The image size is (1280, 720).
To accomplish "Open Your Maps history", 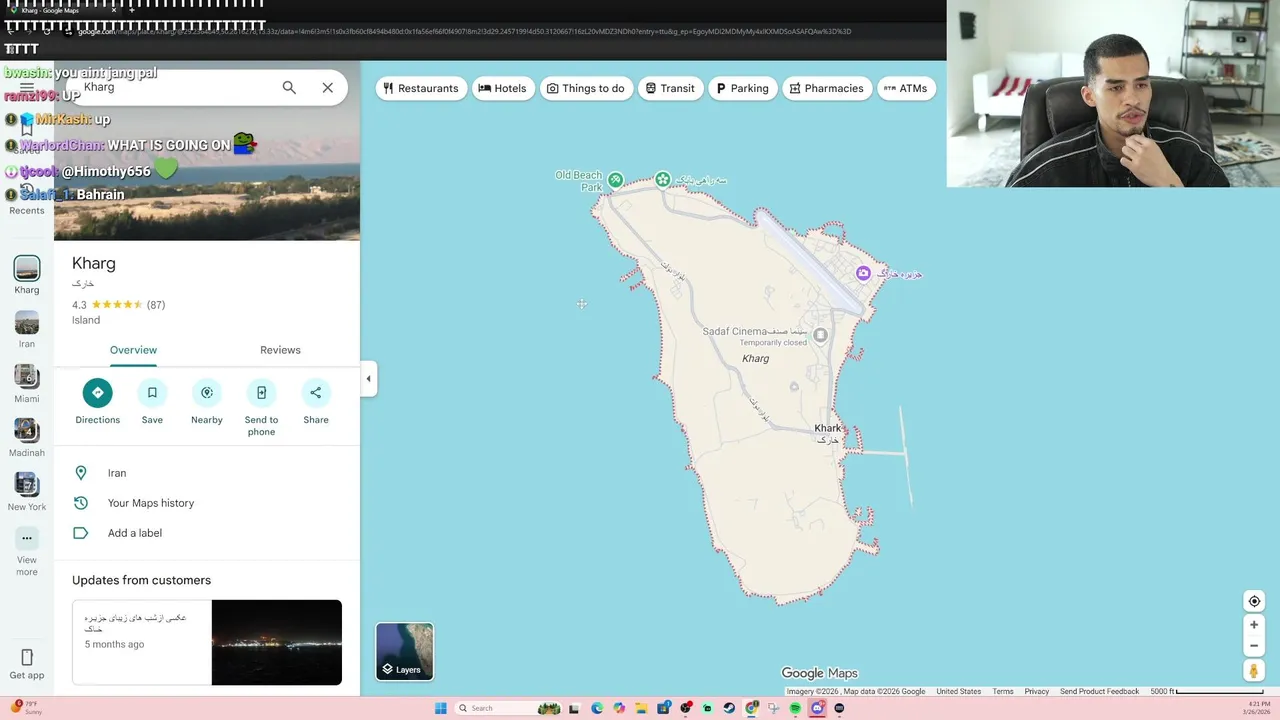I will [207, 503].
